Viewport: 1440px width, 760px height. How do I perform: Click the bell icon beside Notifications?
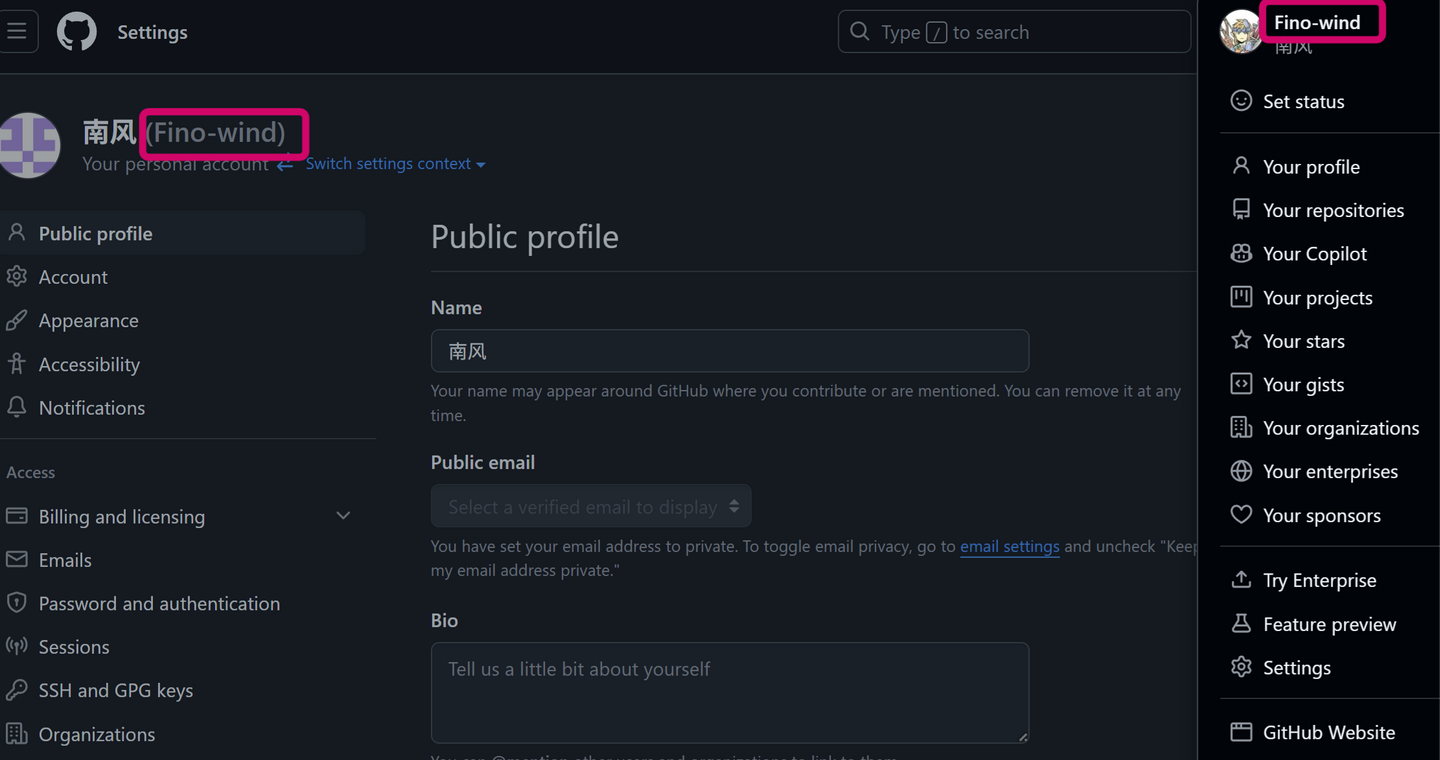(x=17, y=407)
